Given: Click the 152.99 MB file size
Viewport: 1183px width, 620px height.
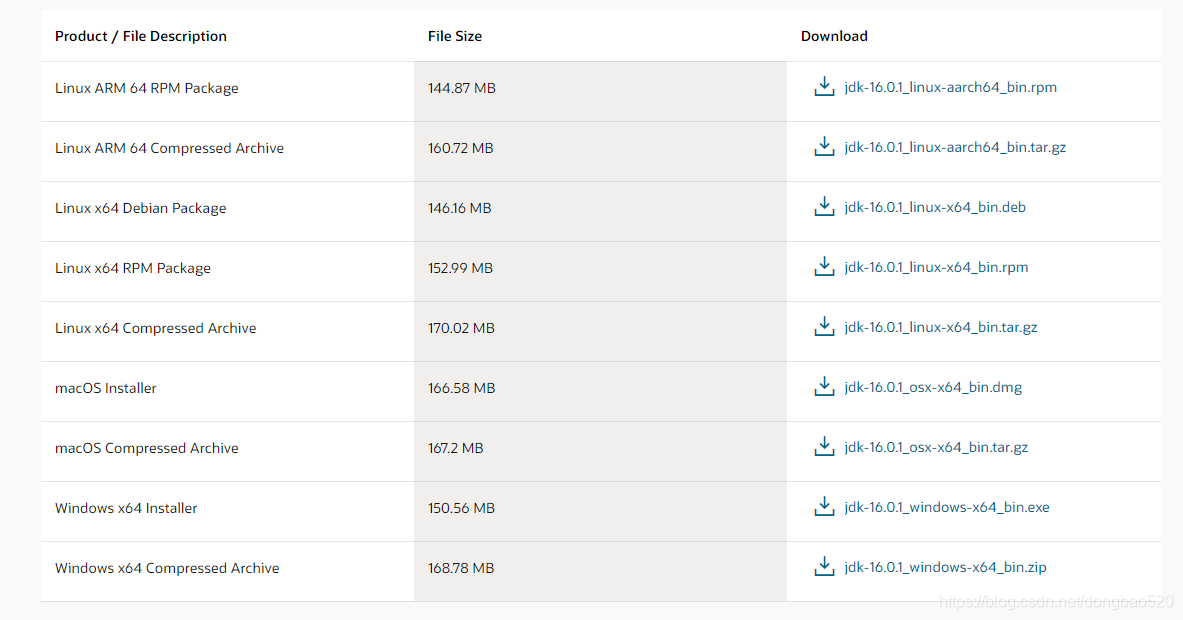Looking at the screenshot, I should (x=460, y=268).
